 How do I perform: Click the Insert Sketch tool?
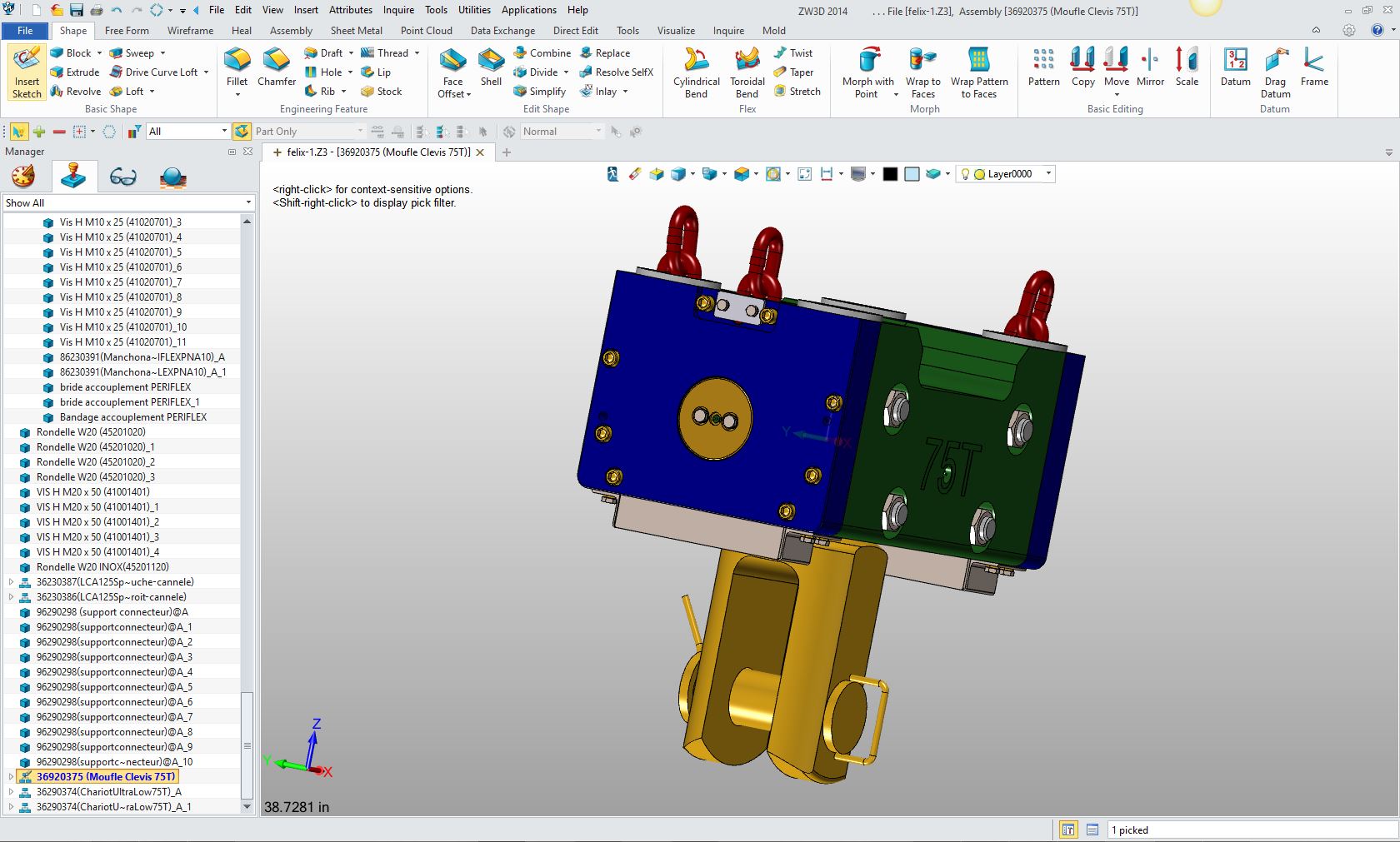coord(27,72)
